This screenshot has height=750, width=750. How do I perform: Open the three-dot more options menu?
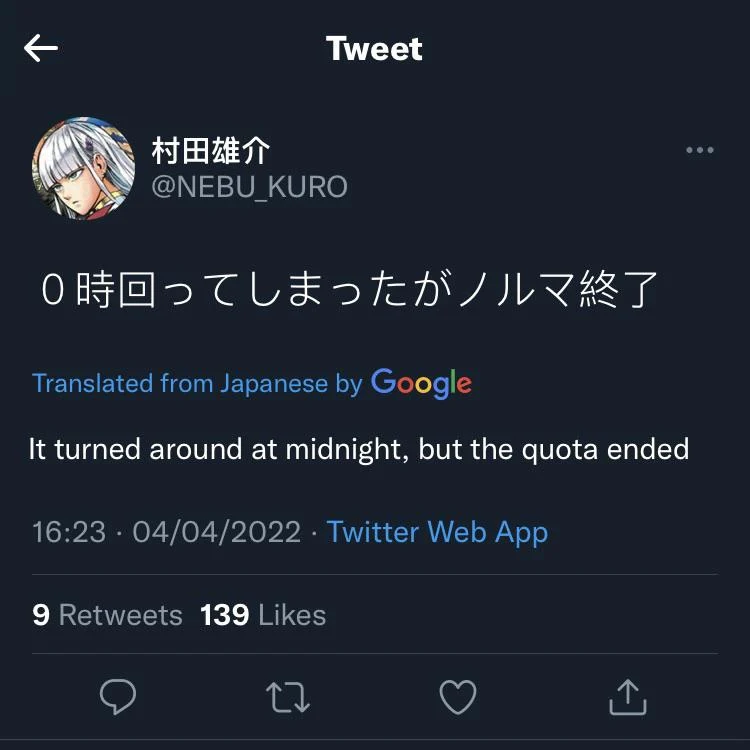pos(699,151)
